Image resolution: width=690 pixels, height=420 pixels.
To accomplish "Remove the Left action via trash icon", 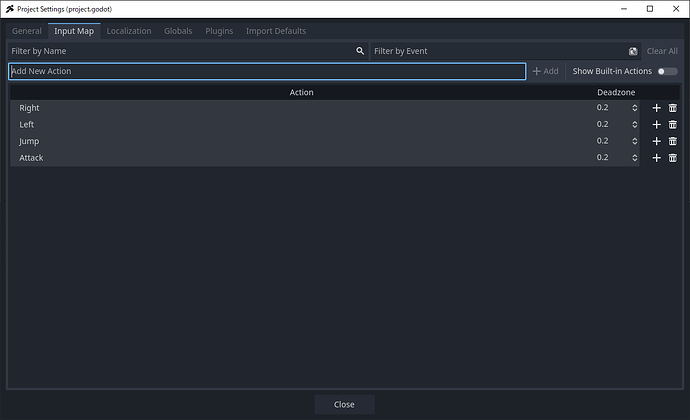I will 673,125.
